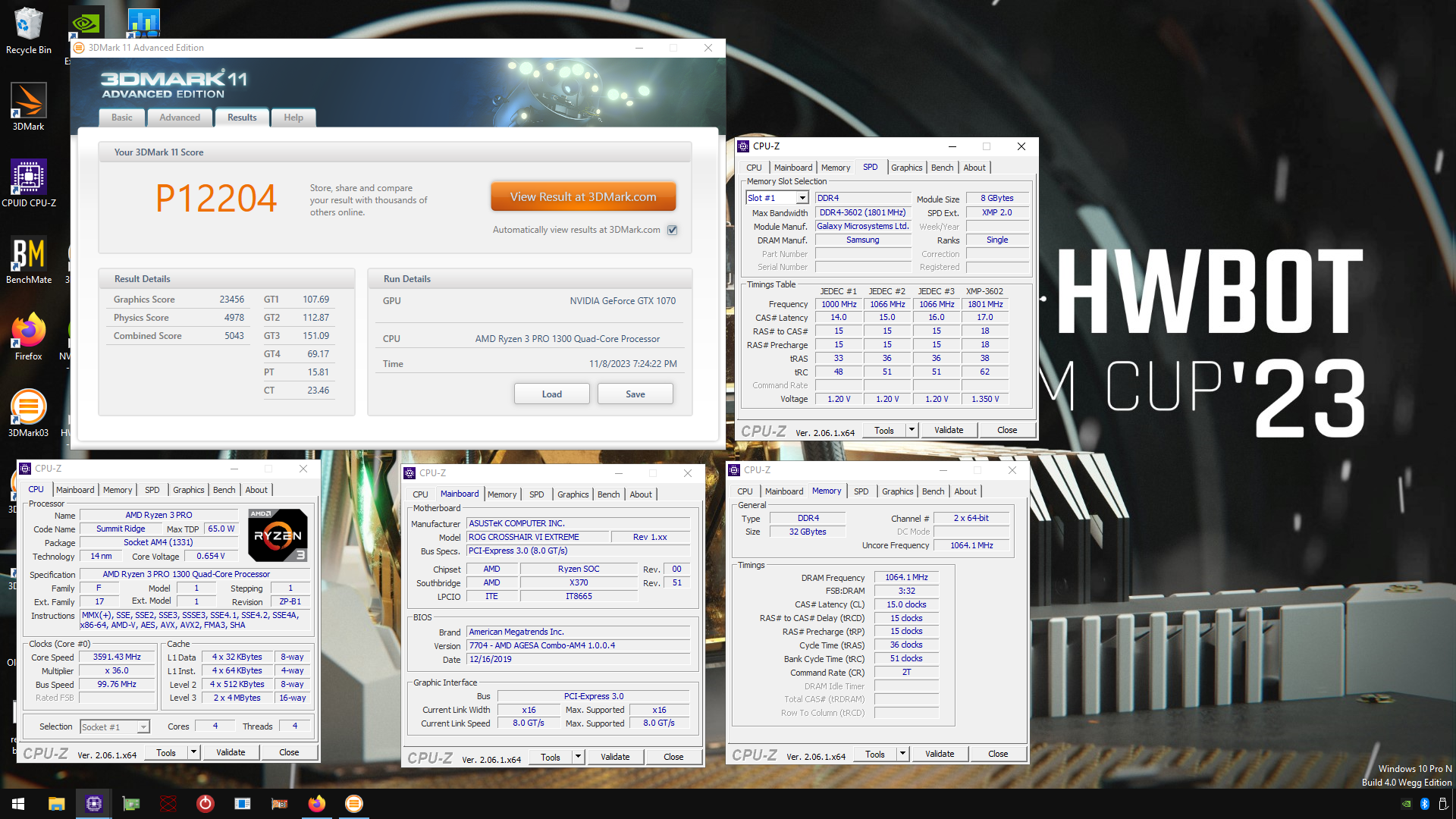Toggle automatically view results at 3DMark.com checkbox
Image resolution: width=1456 pixels, height=819 pixels.
[673, 230]
